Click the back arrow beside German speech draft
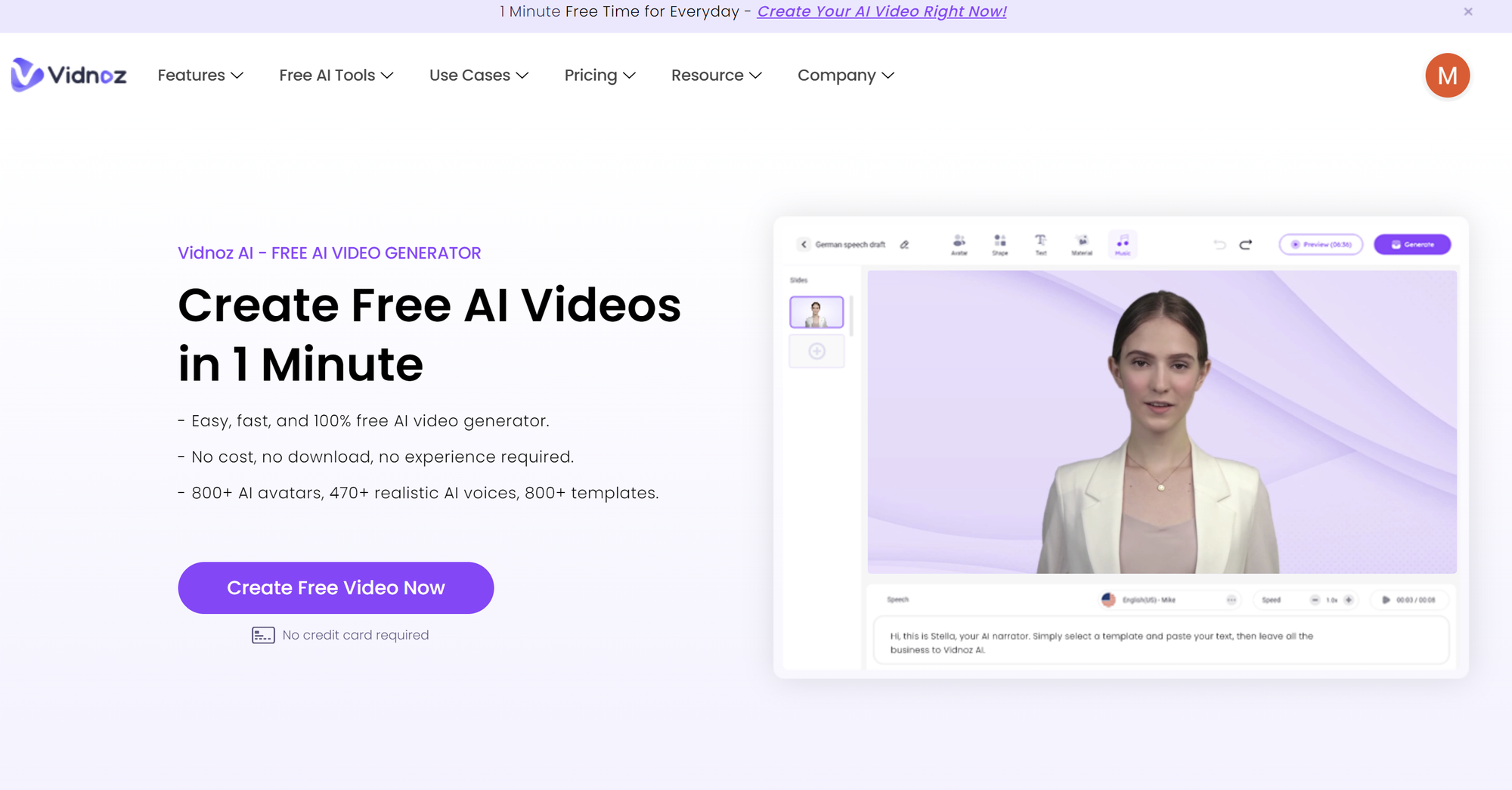 804,244
